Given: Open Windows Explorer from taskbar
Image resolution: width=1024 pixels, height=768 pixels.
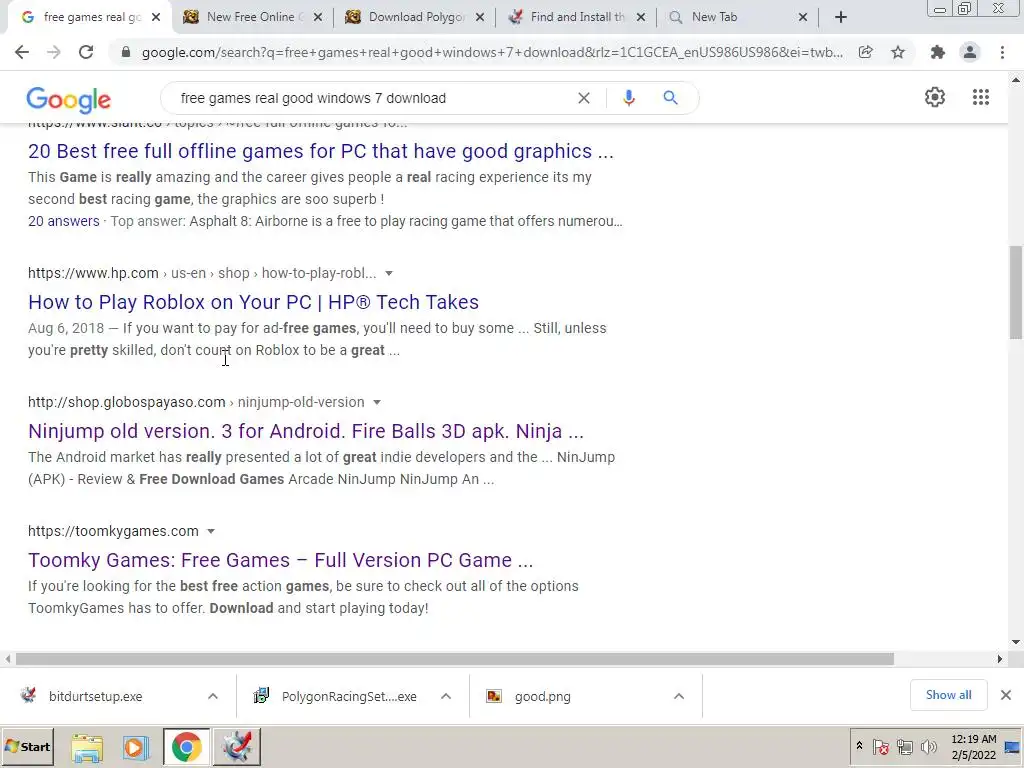Looking at the screenshot, I should click(x=87, y=747).
